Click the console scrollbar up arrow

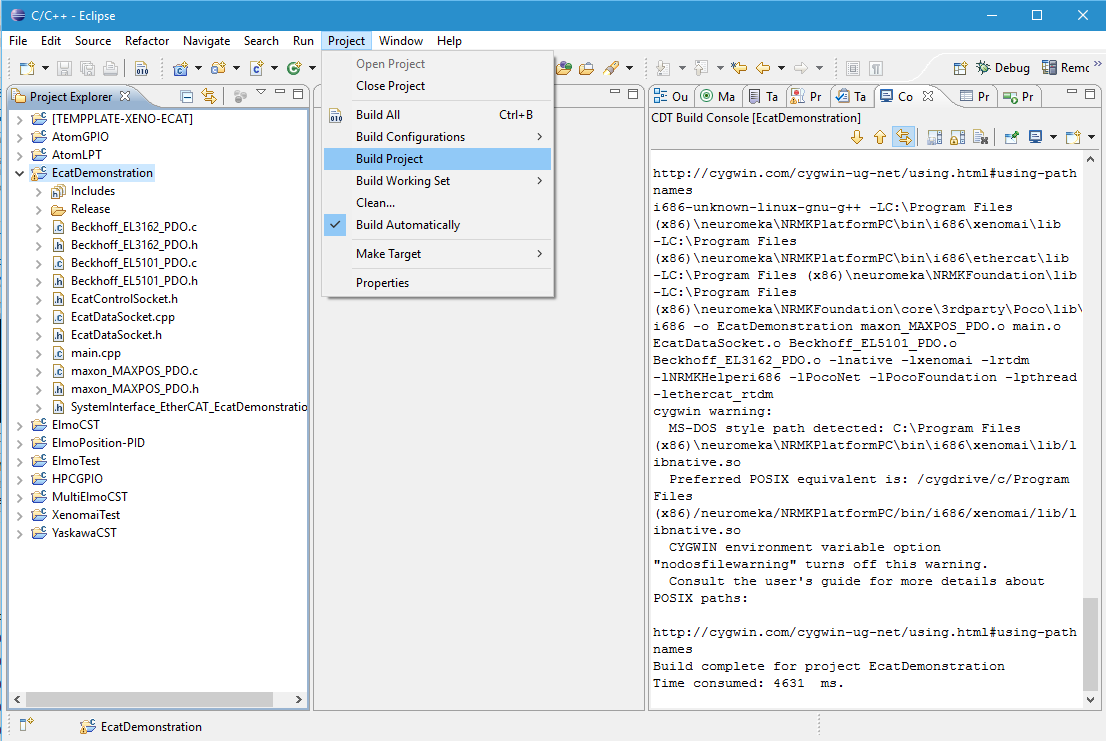pyautogui.click(x=1090, y=159)
